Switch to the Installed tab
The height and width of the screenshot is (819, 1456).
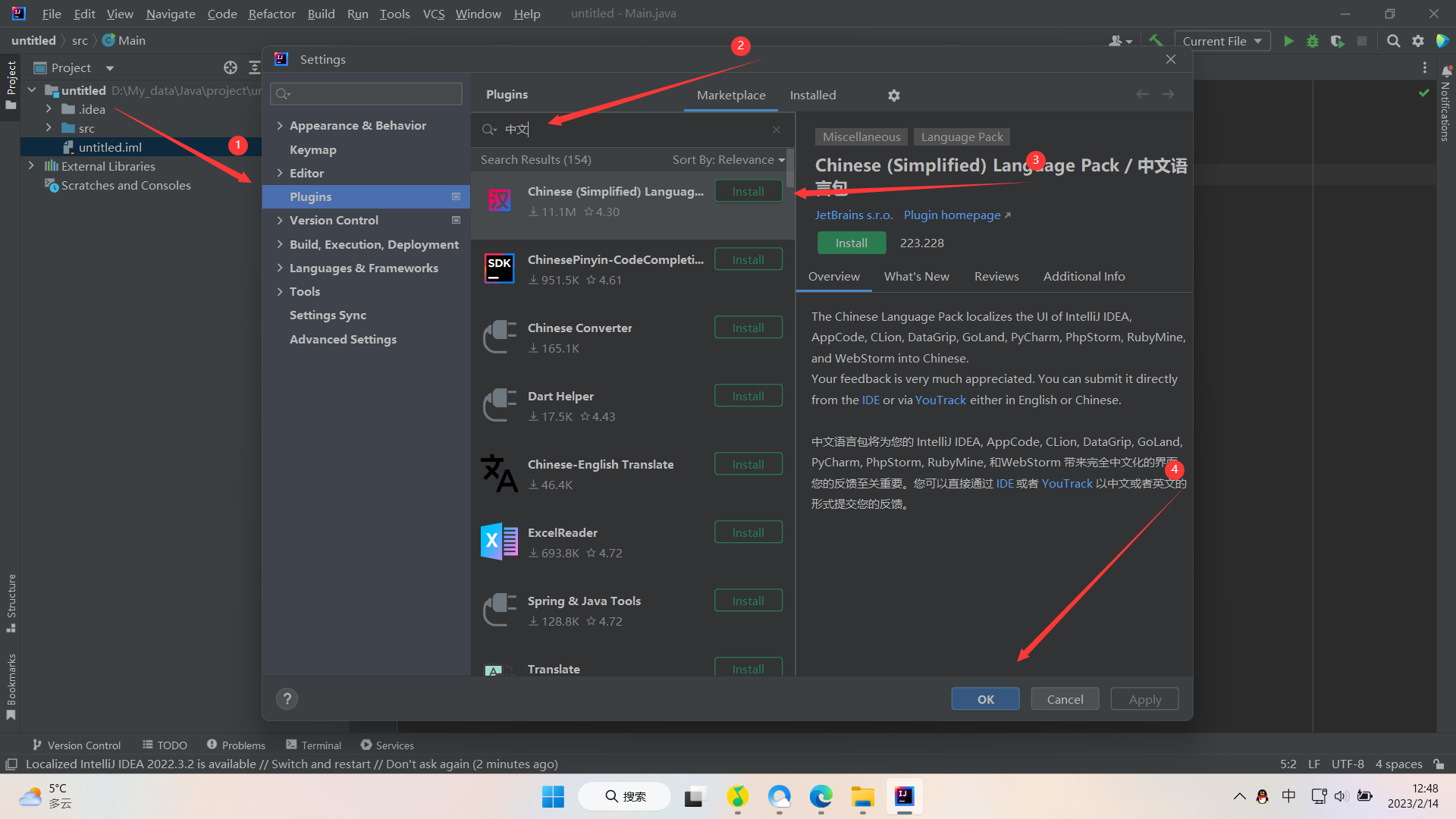[x=813, y=95]
